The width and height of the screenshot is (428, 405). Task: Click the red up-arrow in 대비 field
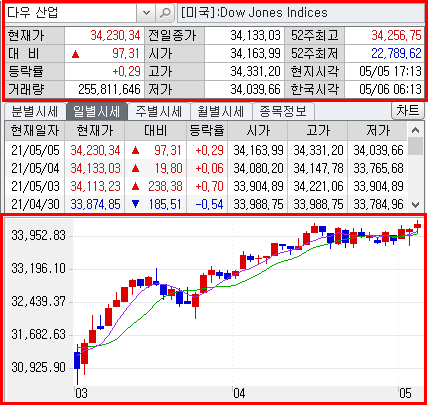pos(76,54)
